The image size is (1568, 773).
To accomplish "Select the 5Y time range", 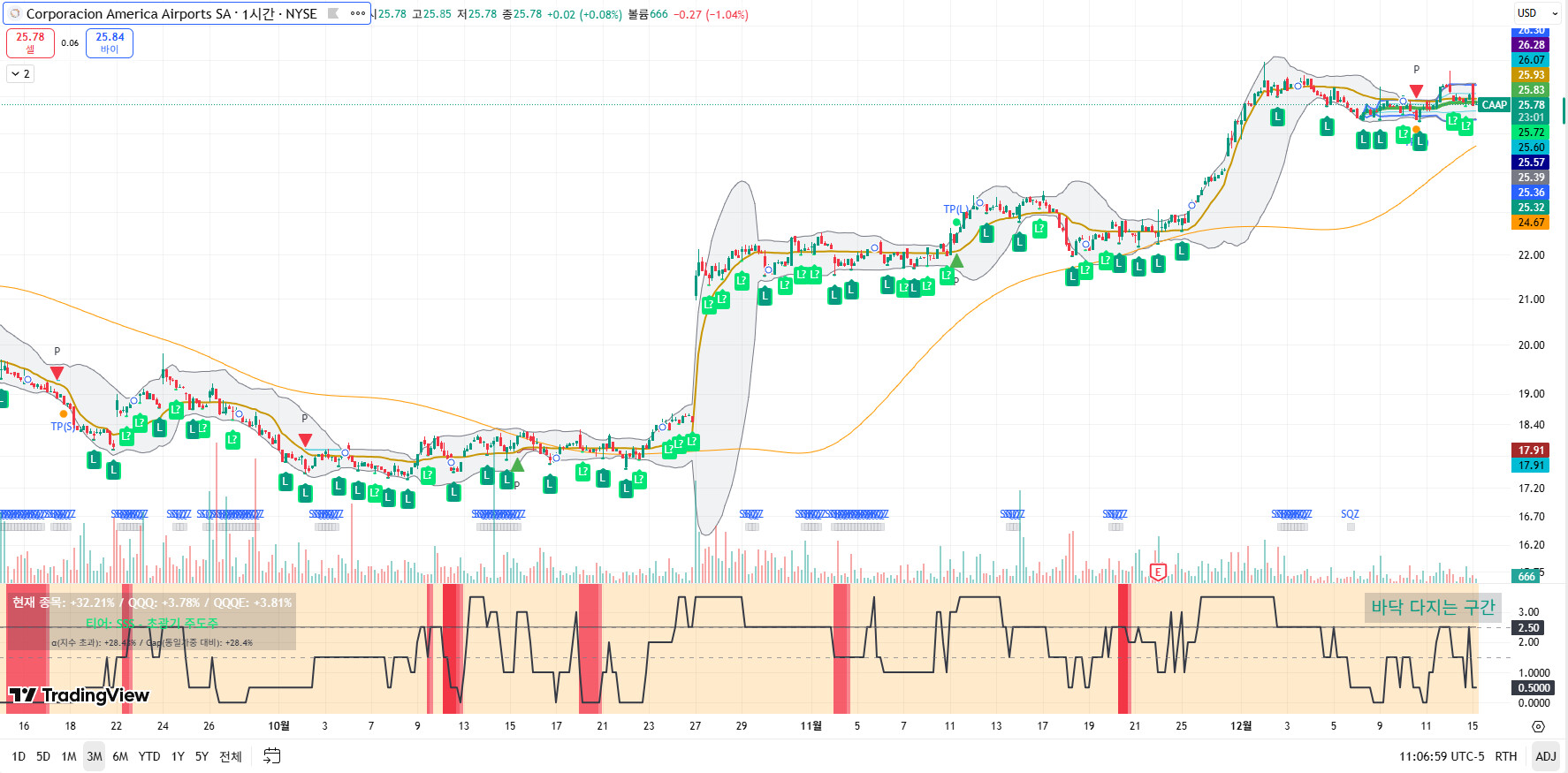I will tap(202, 756).
